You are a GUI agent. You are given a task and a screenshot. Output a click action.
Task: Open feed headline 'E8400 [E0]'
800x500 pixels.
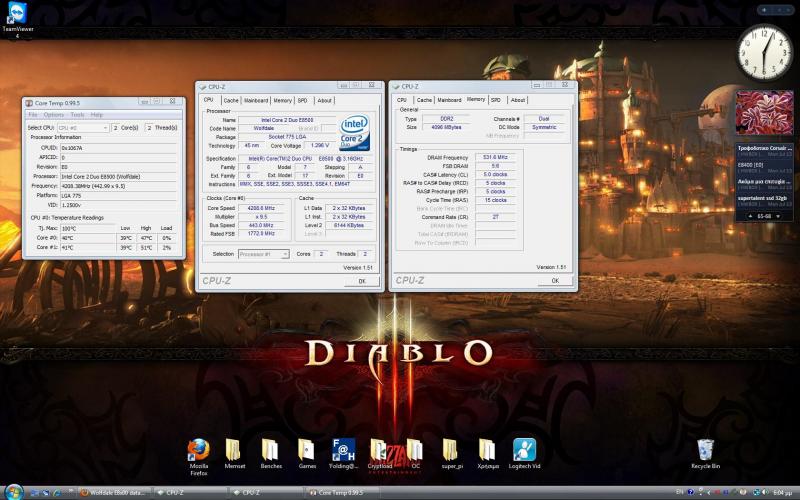(763, 167)
